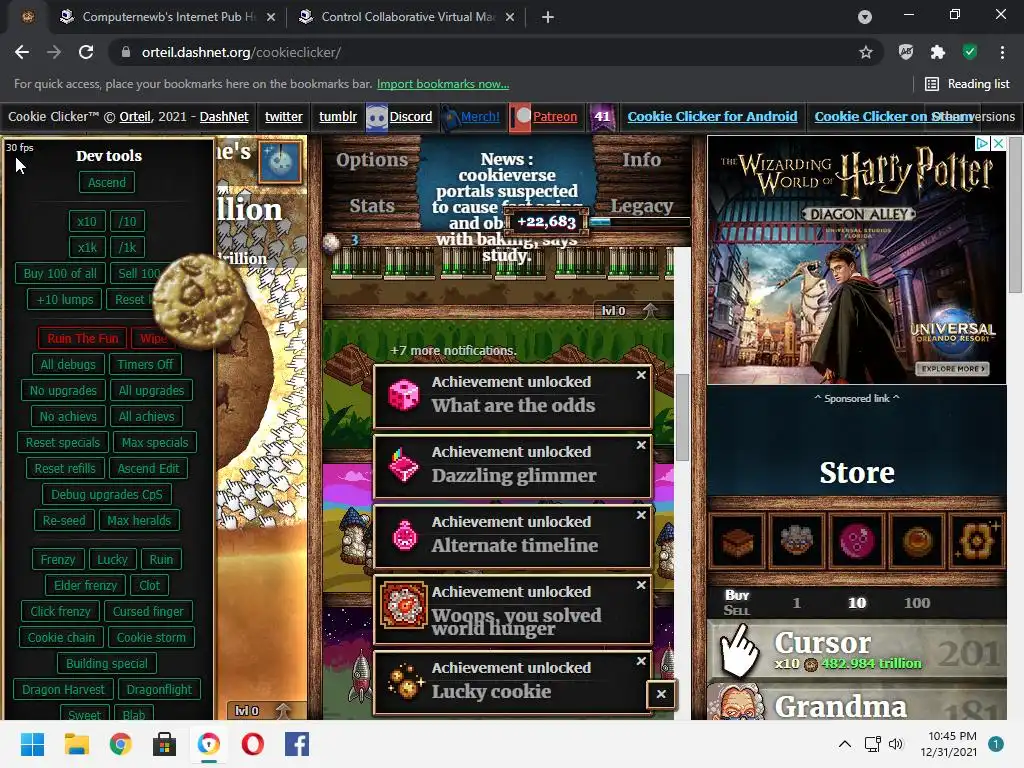Screen dimensions: 1024x768
Task: Switch store to Sell mode
Action: pyautogui.click(x=737, y=611)
